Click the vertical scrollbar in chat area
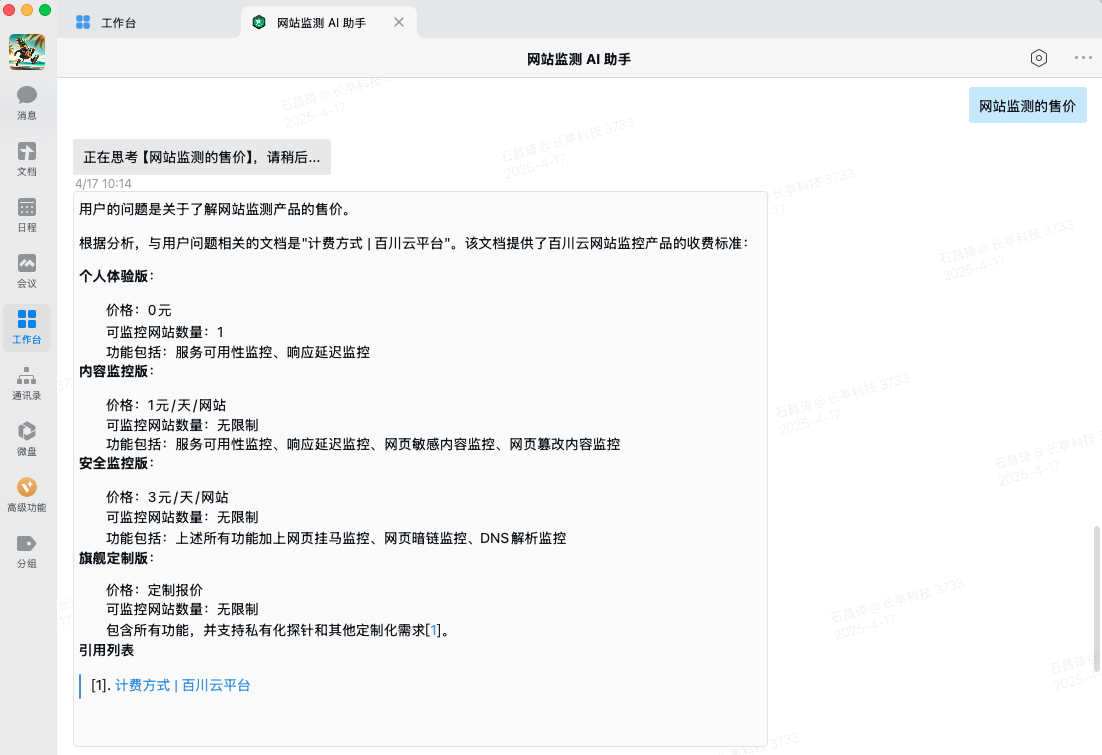The height and width of the screenshot is (755, 1102). point(1096,590)
